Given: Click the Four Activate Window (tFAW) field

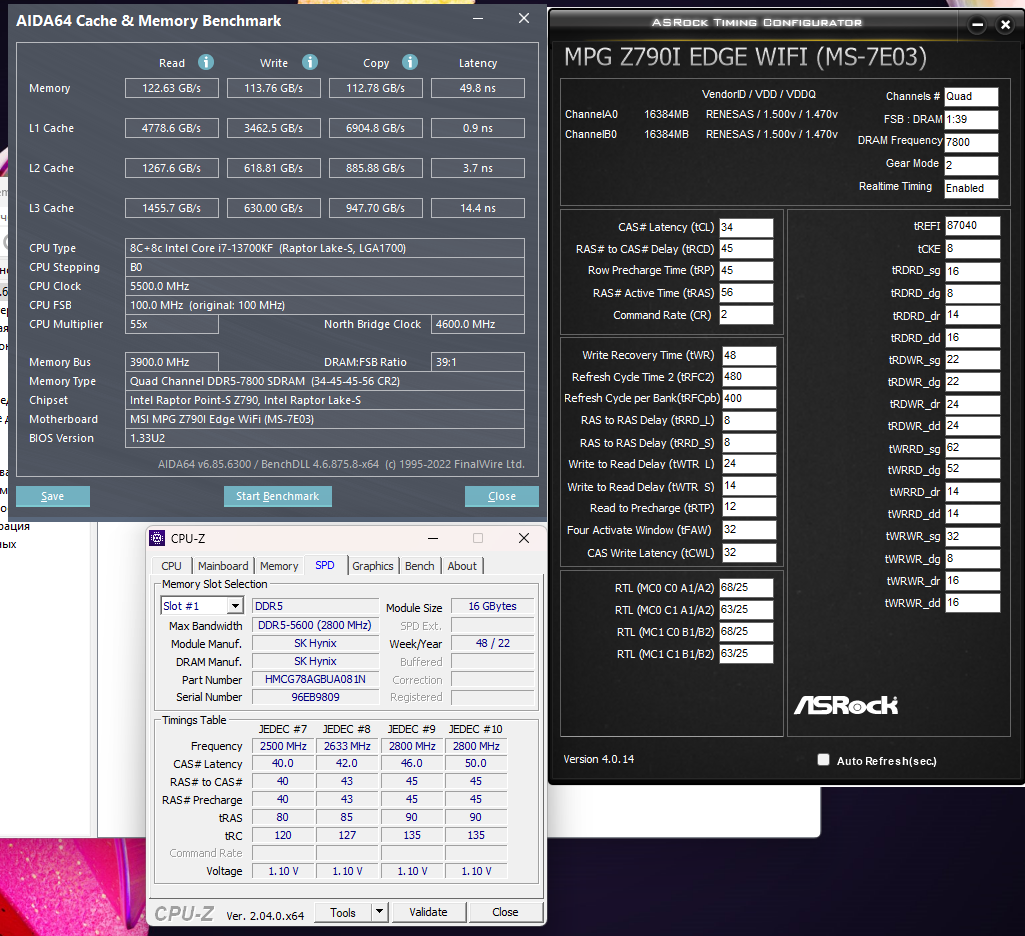Looking at the screenshot, I should (x=749, y=529).
